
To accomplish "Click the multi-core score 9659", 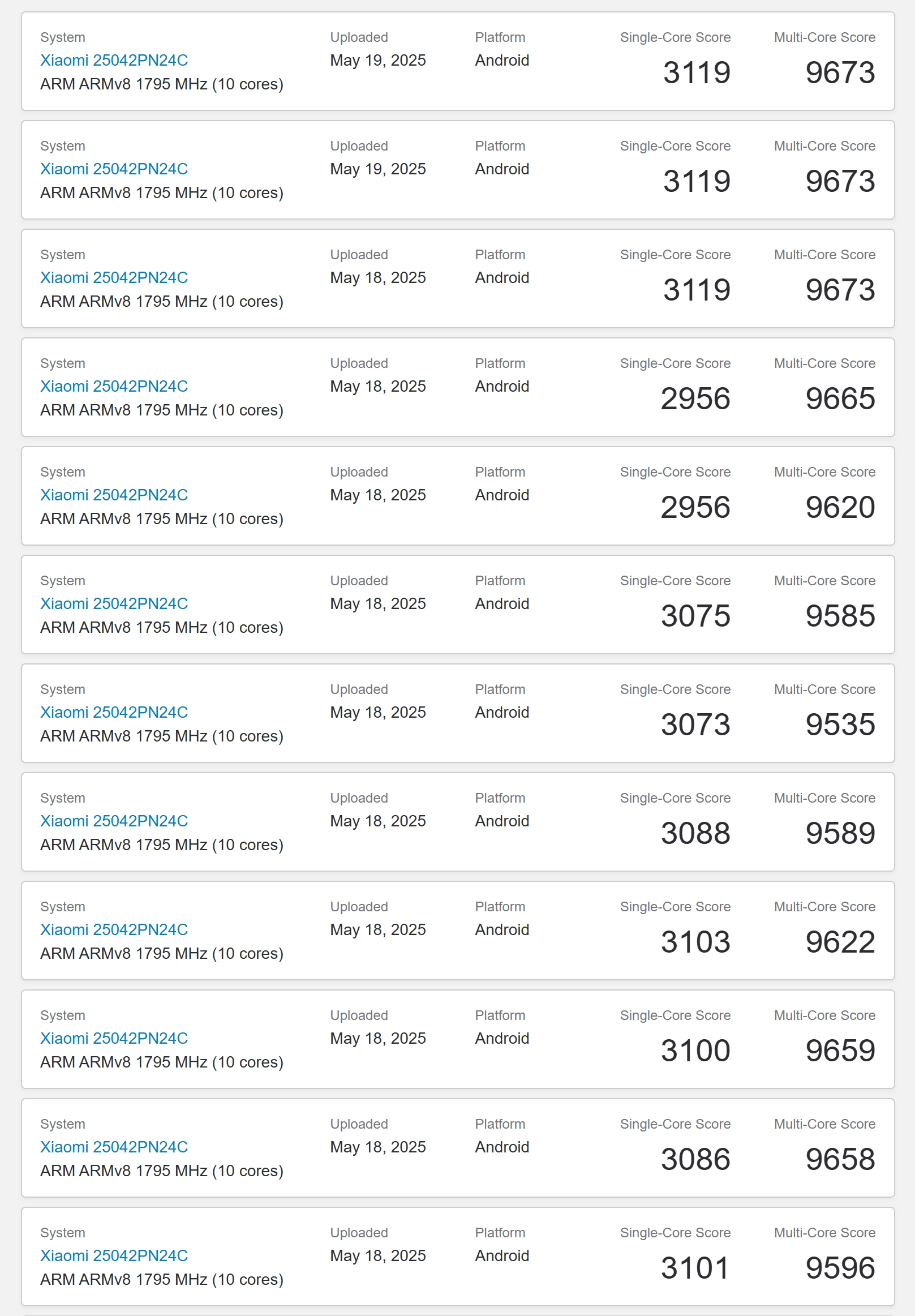I will (840, 1051).
